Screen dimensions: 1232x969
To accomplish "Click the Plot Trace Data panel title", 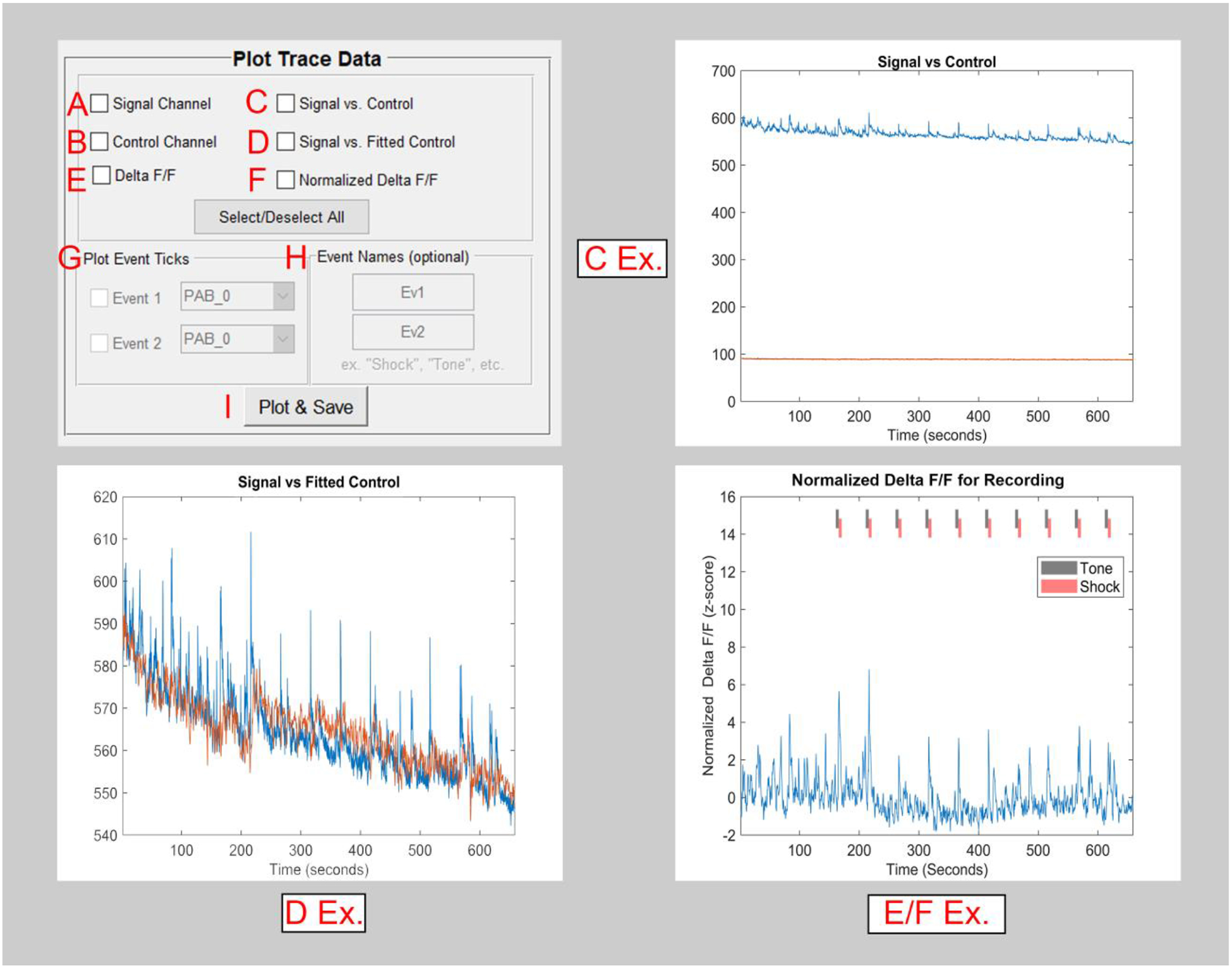I will (x=307, y=59).
